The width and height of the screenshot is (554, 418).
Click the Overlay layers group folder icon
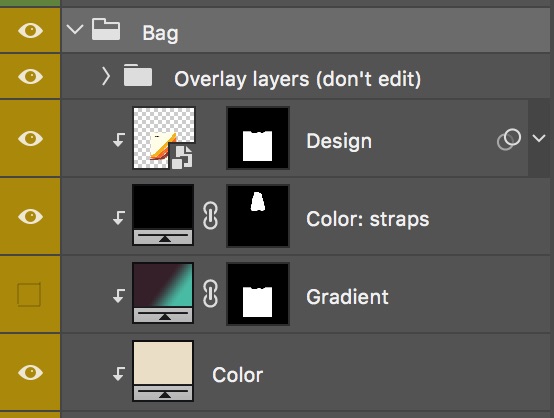[x=138, y=75]
